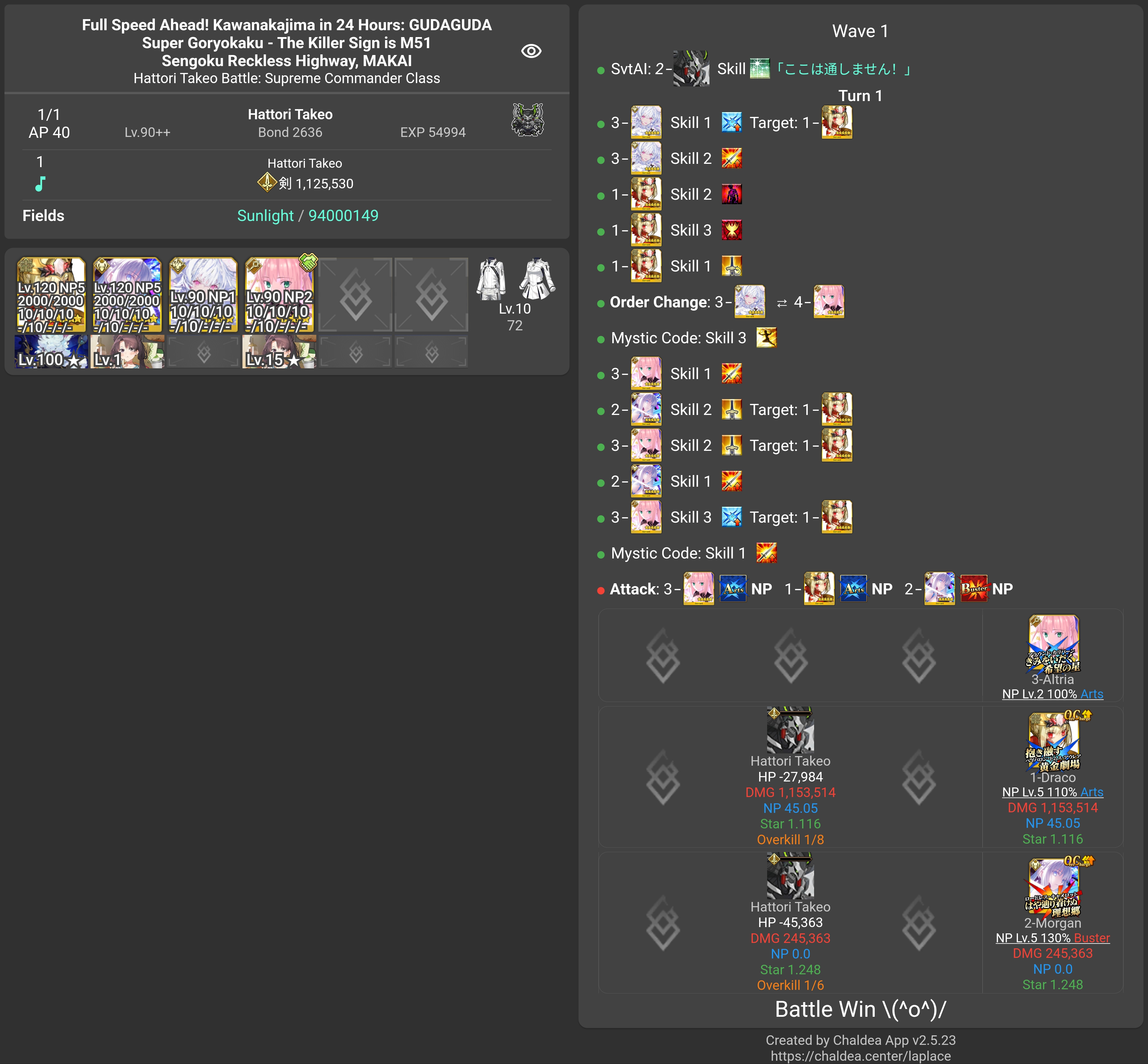Select first Lv.120 NP5 Draco servant slot
The image size is (1148, 1064).
click(x=51, y=295)
